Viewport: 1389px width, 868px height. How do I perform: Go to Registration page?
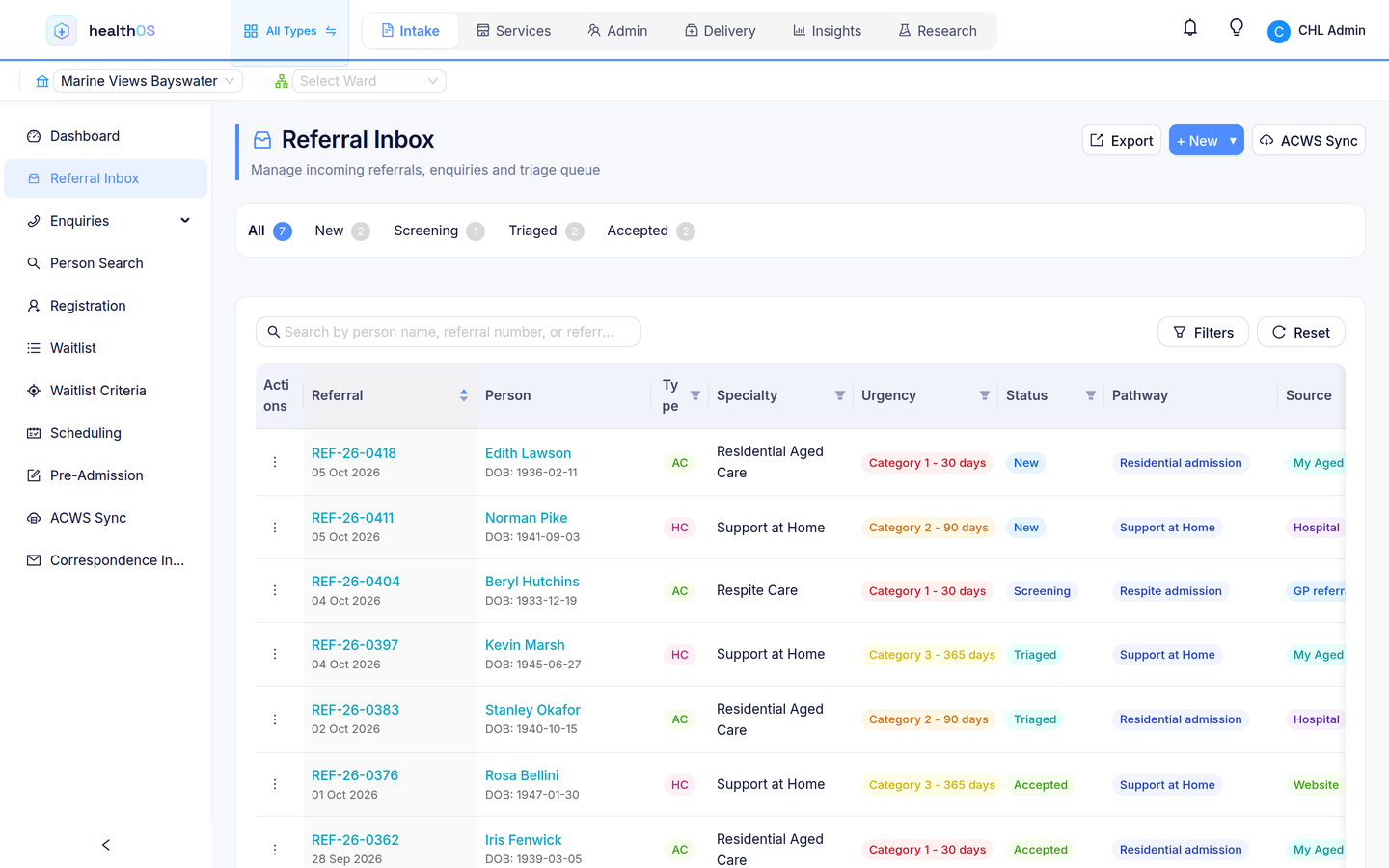(106, 306)
